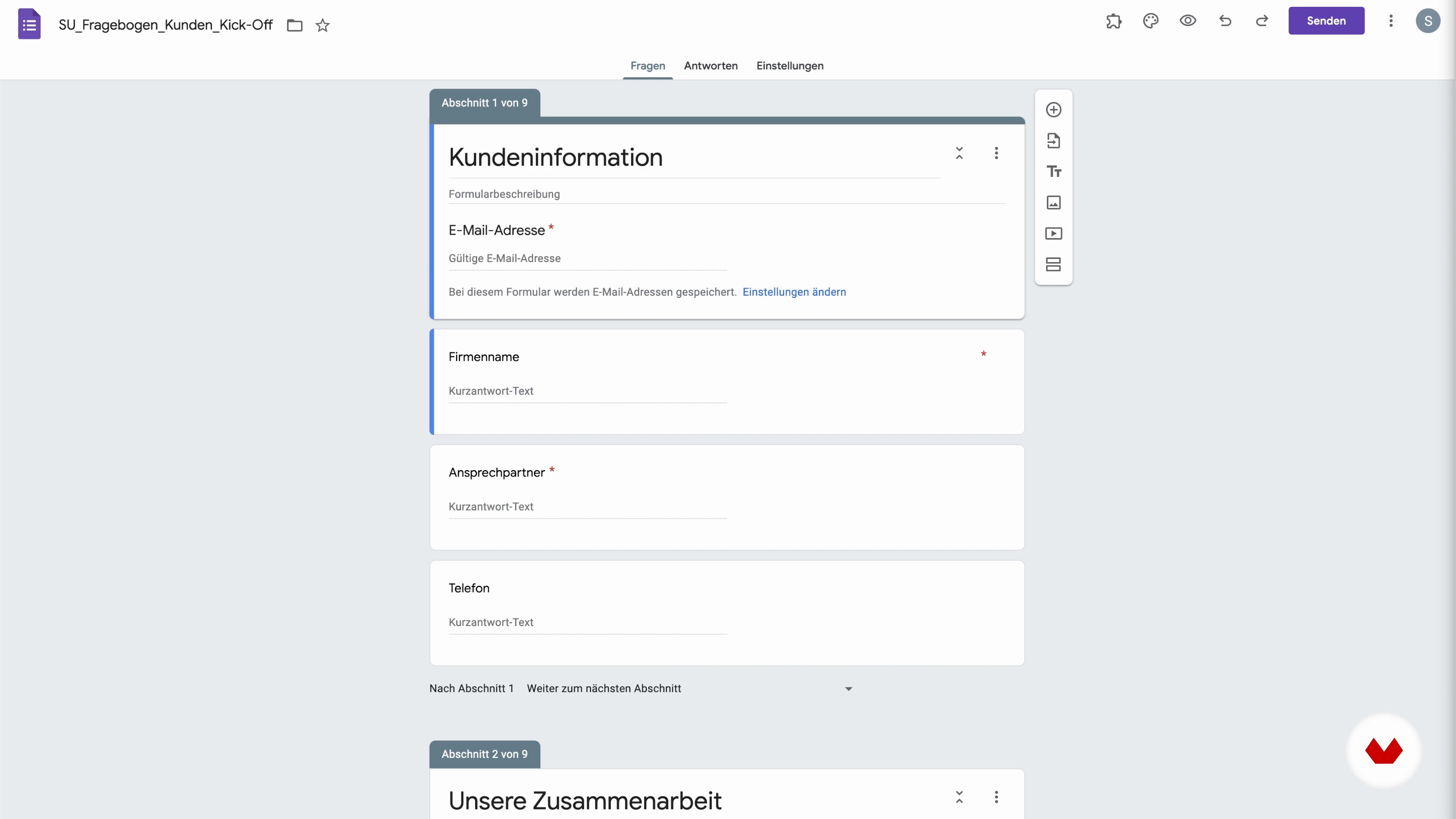Click the Abschnitt 2 von 9 label
Screen dimensions: 1456x819
[485, 754]
